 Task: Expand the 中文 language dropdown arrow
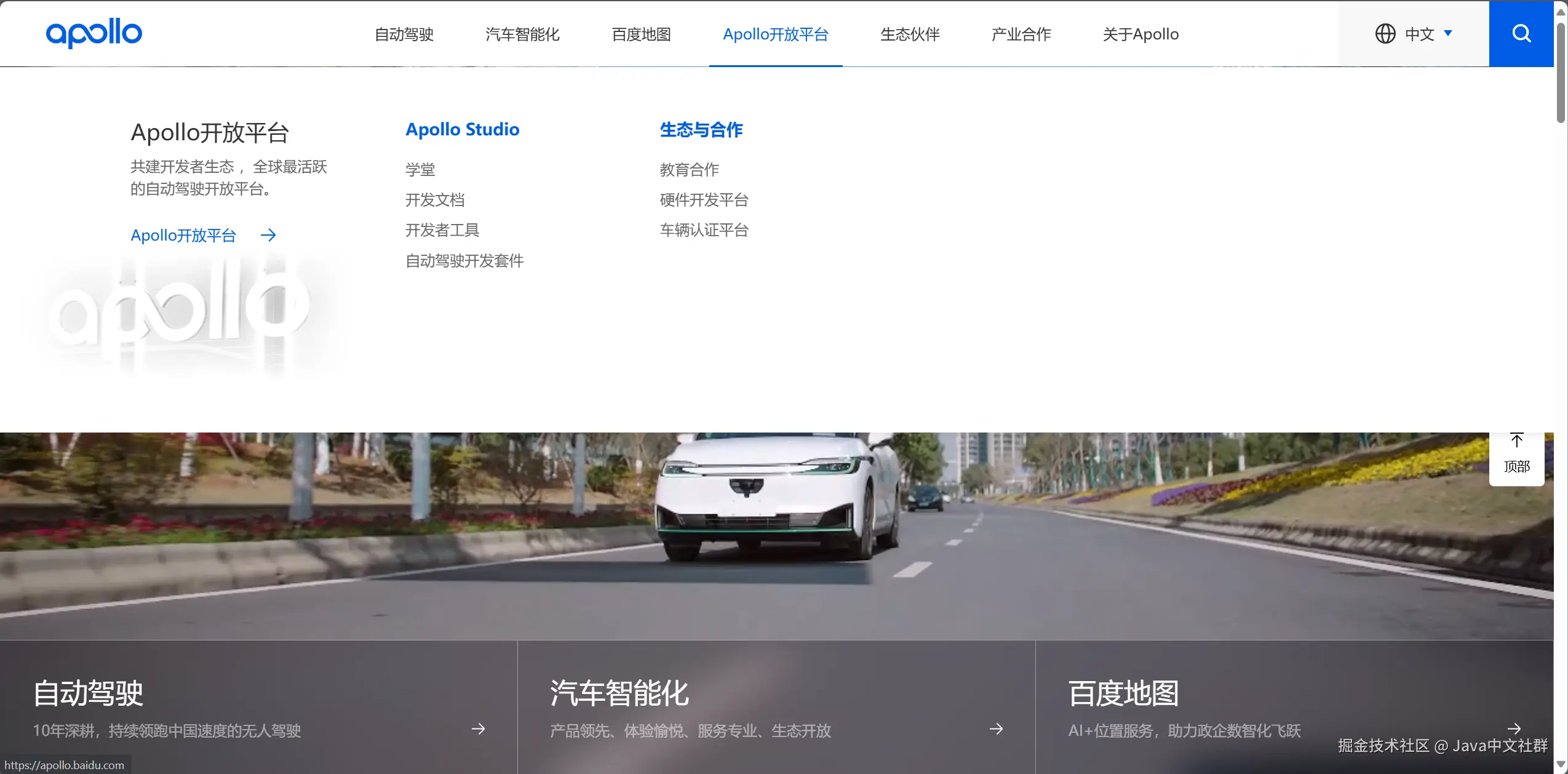point(1448,33)
